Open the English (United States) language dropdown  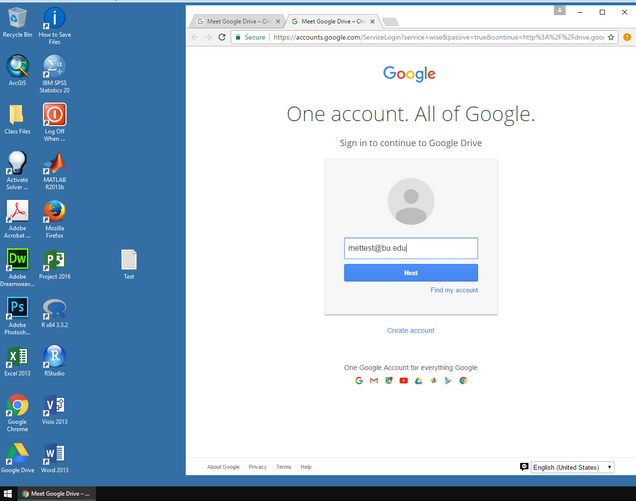(x=572, y=467)
